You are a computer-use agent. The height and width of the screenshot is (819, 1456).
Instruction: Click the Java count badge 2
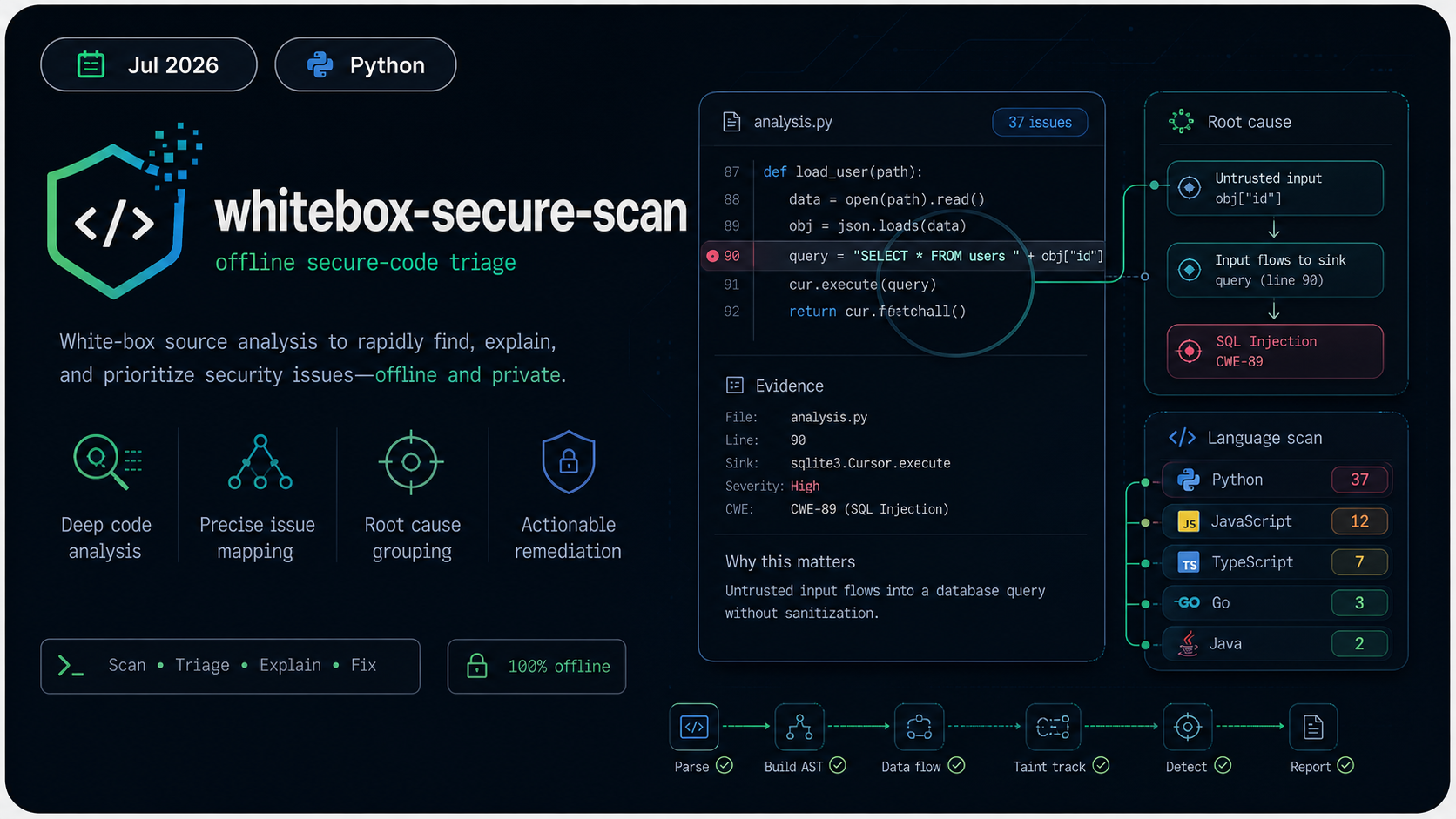(x=1359, y=643)
